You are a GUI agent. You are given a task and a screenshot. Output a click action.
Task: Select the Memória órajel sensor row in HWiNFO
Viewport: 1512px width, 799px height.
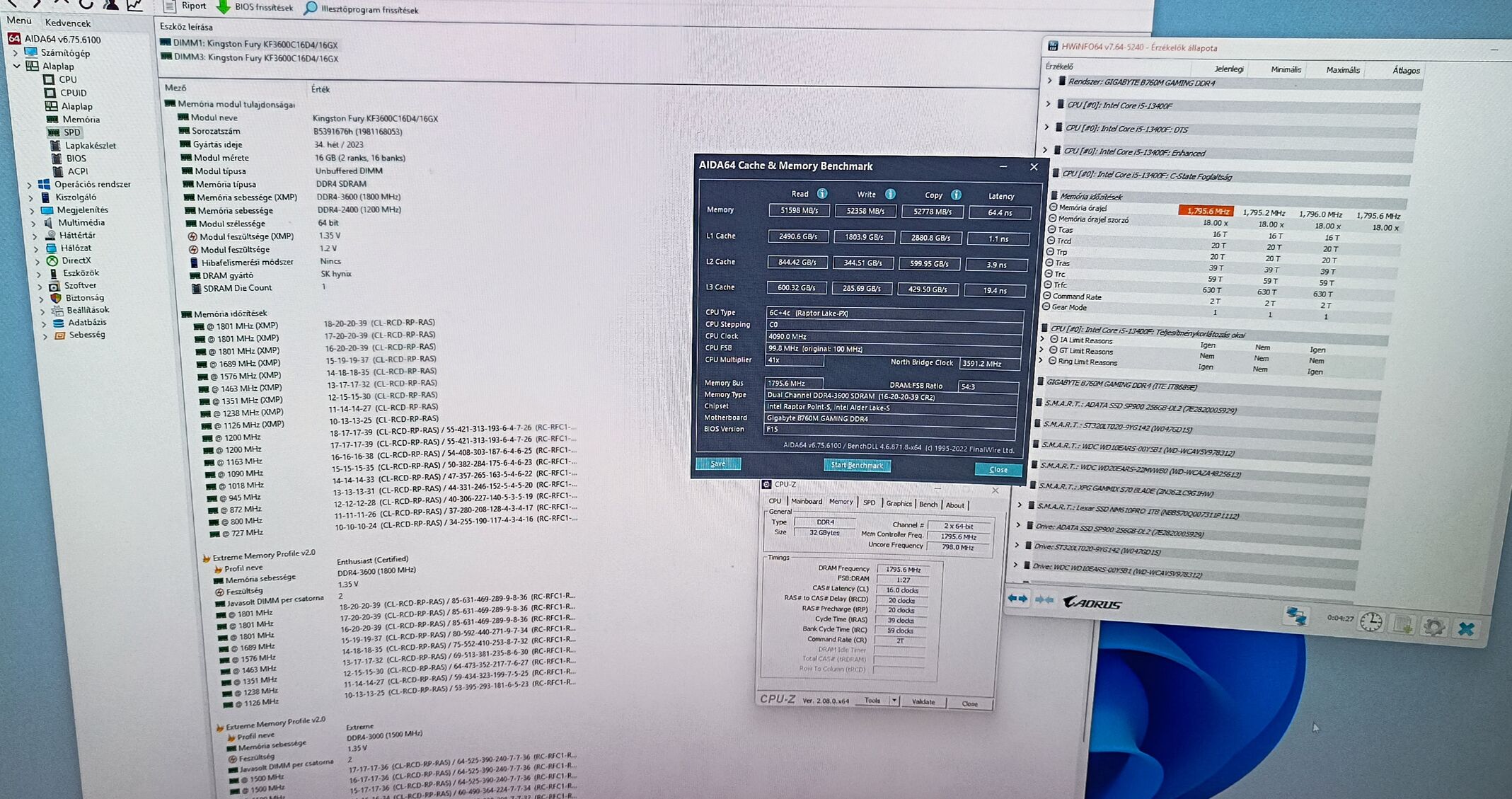(x=1225, y=210)
